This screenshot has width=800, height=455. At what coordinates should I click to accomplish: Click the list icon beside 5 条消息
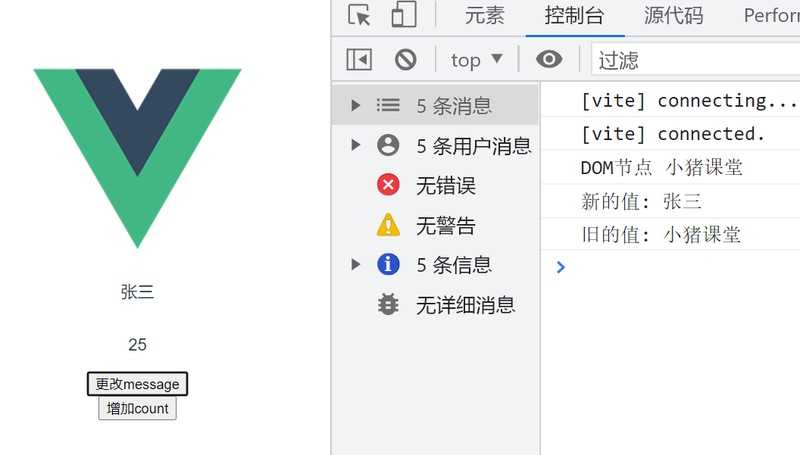(x=388, y=105)
